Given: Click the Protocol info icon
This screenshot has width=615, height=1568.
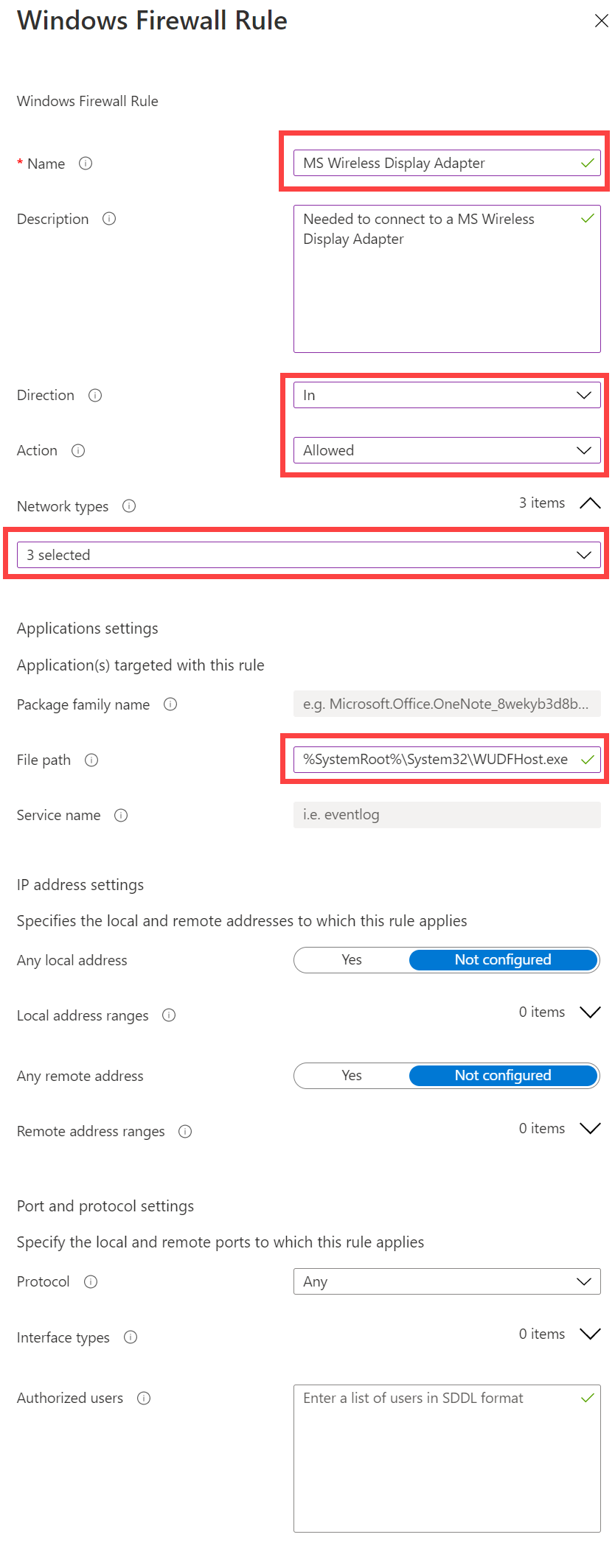Looking at the screenshot, I should click(91, 1281).
